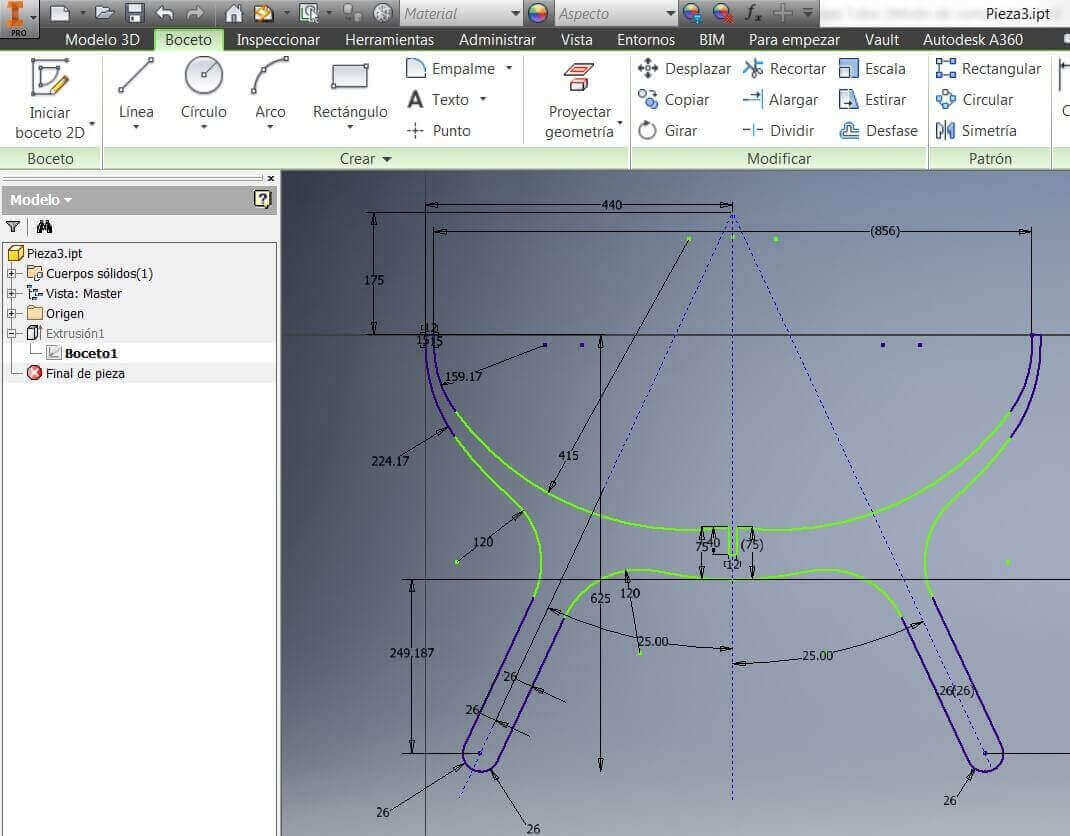Click the binoculars find icon
1070x836 pixels.
tap(44, 227)
